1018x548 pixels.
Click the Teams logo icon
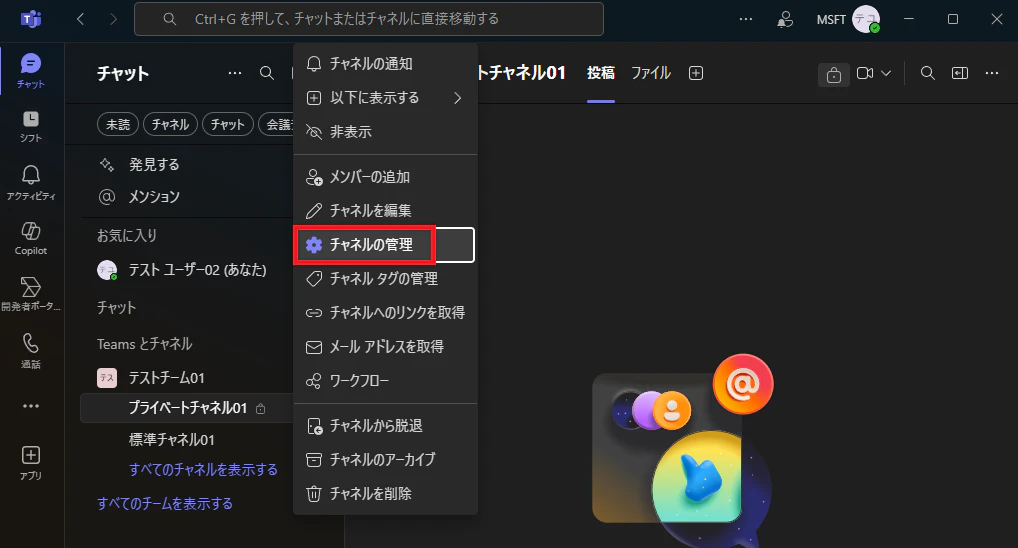coord(31,19)
